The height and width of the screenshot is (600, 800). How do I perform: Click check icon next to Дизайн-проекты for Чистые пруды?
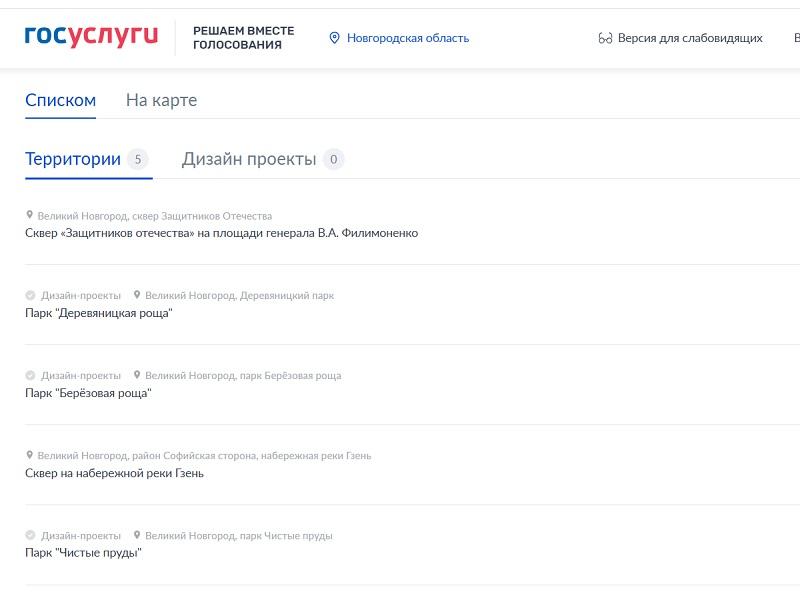(x=30, y=535)
